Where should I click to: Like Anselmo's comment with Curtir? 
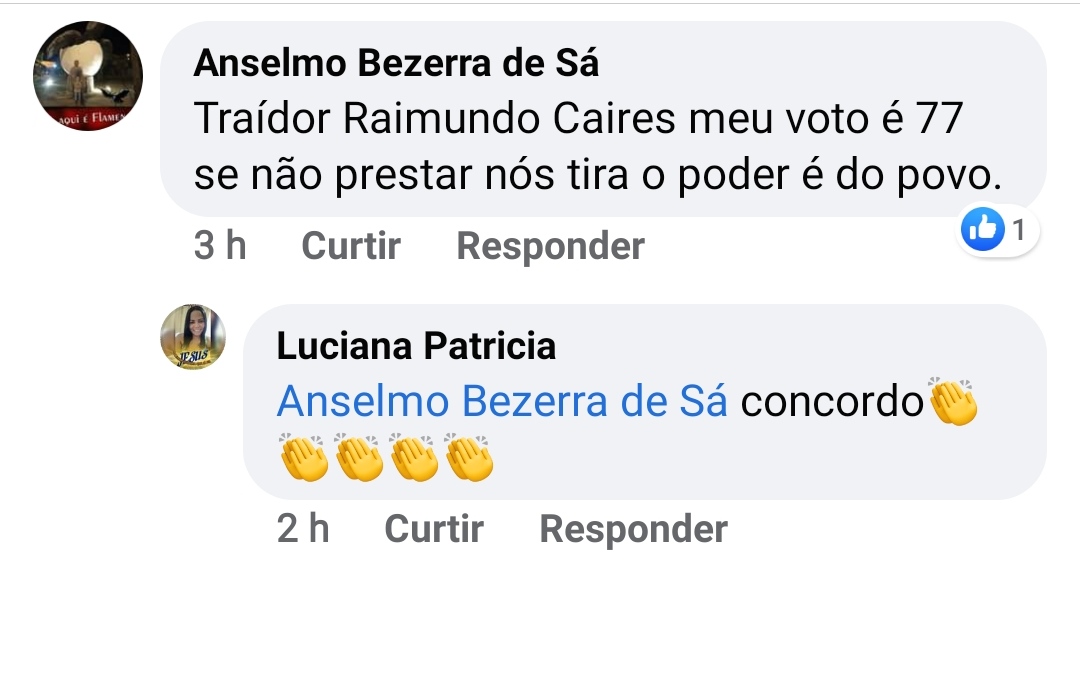(x=351, y=246)
